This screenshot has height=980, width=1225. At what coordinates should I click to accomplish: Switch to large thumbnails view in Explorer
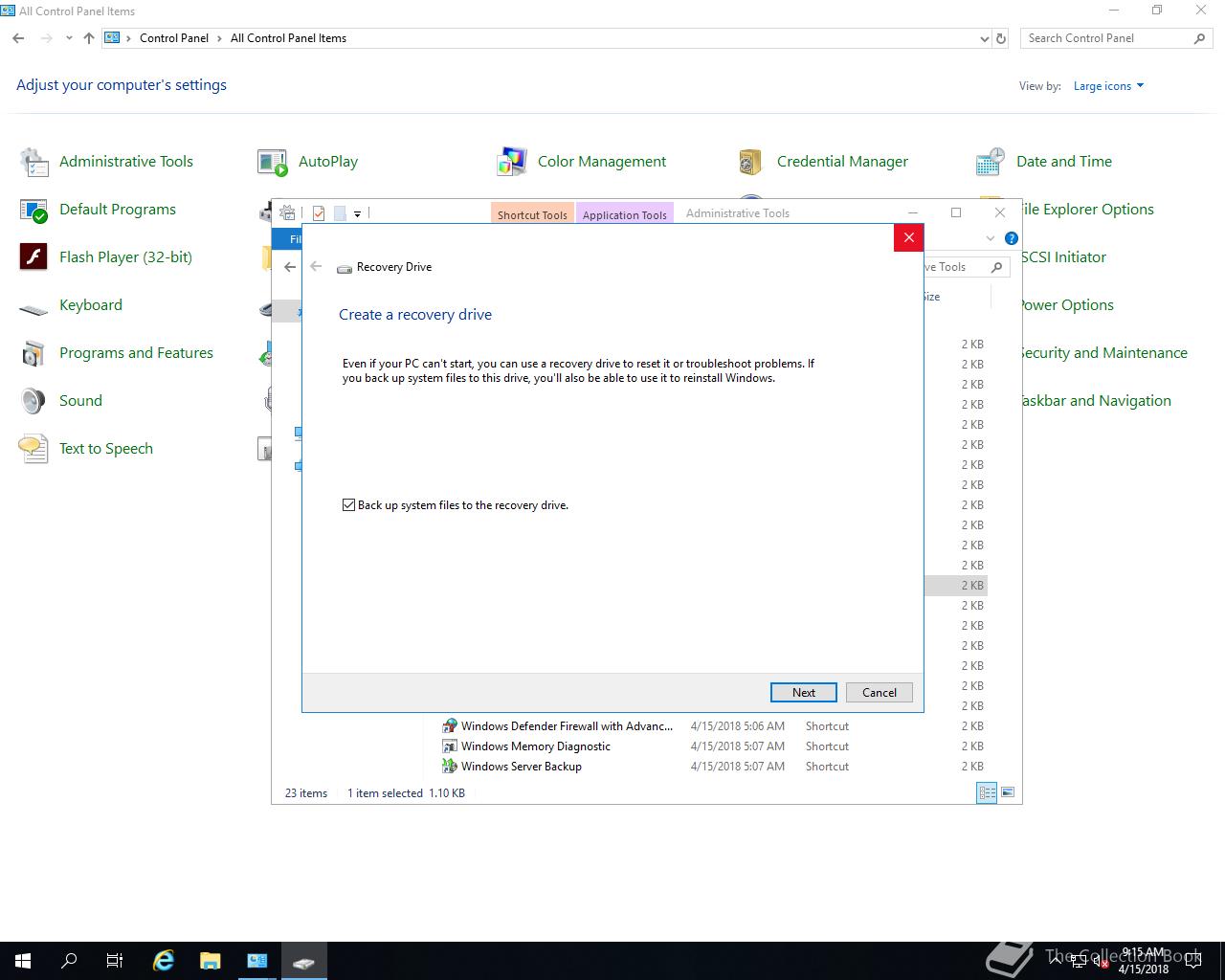[x=1007, y=792]
